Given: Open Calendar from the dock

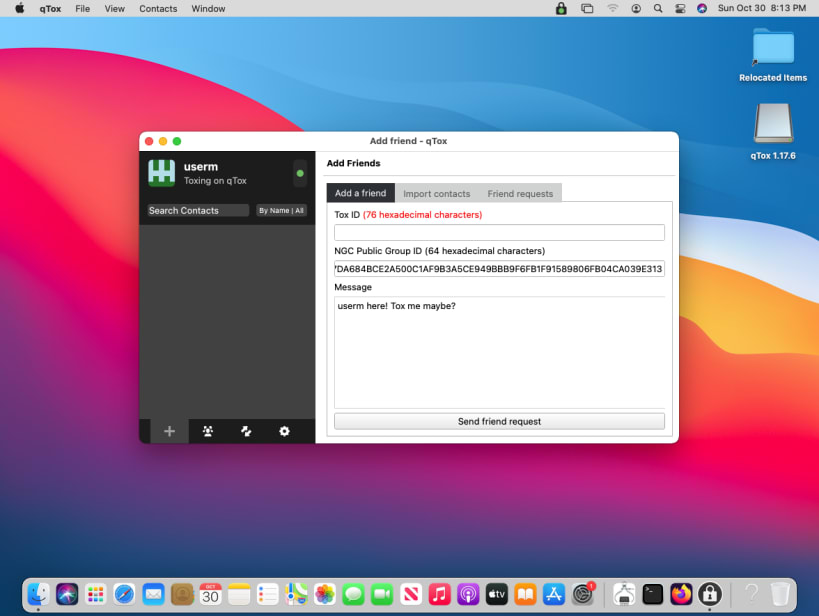Looking at the screenshot, I should tap(210, 594).
